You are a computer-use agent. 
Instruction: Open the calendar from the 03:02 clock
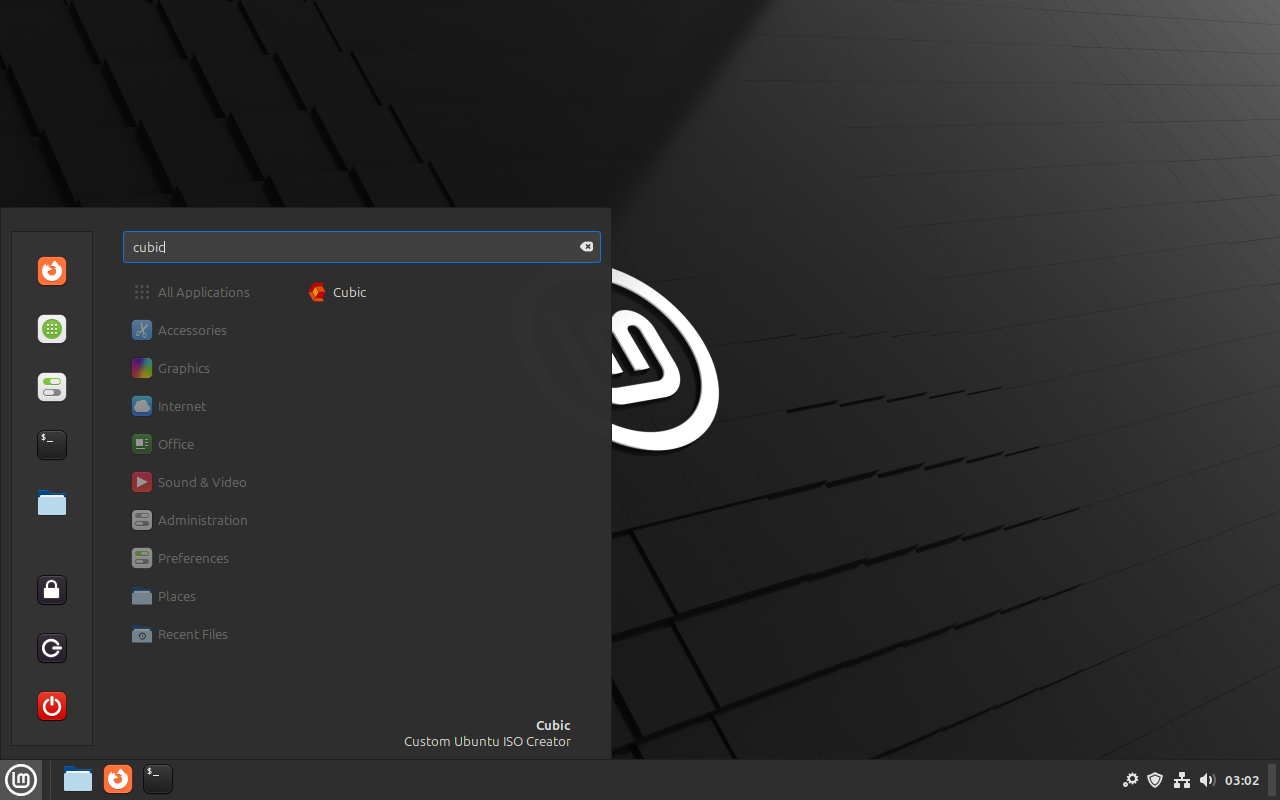click(x=1242, y=780)
